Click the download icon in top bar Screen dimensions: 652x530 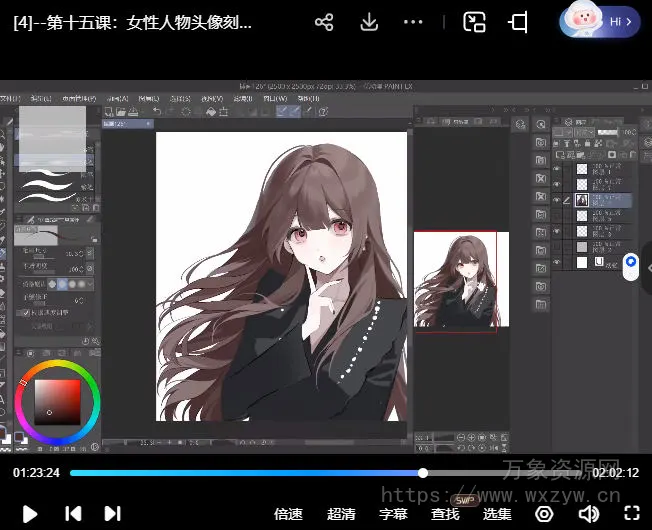[369, 22]
